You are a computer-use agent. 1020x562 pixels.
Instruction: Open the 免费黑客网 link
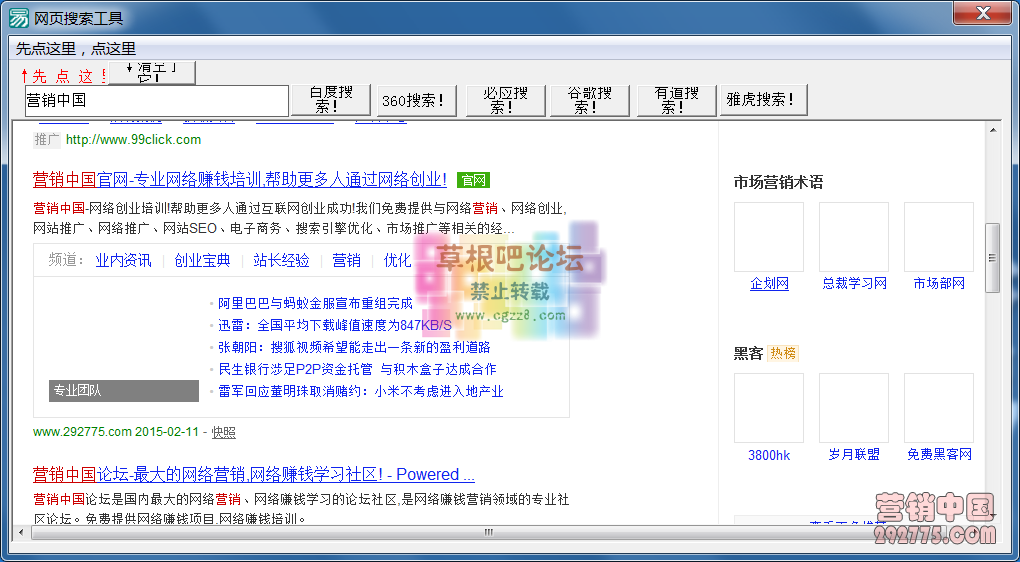939,455
